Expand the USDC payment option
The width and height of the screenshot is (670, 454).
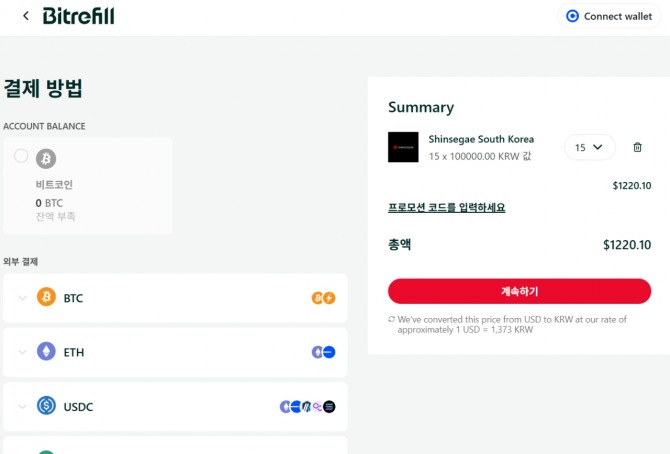click(x=22, y=406)
